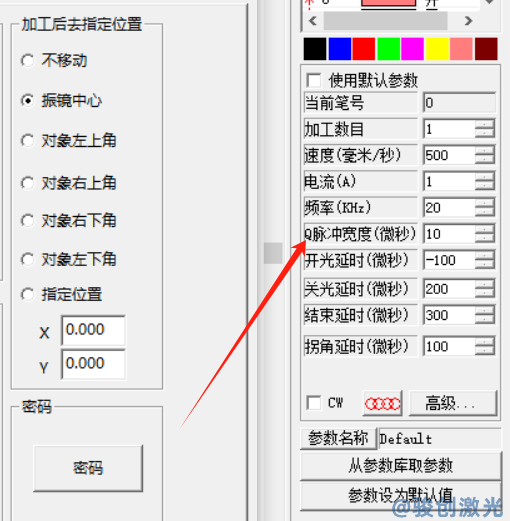The height and width of the screenshot is (521, 510).
Task: Click the 开光延时 spinner arrows
Action: (485, 260)
